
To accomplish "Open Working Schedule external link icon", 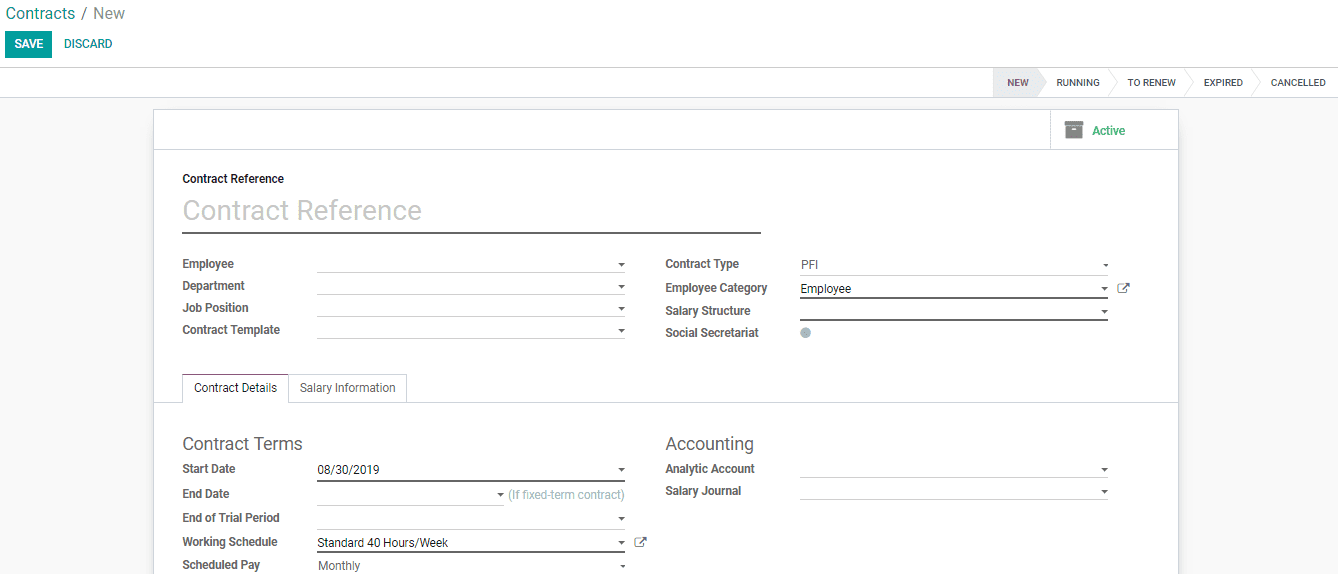I will [x=640, y=542].
